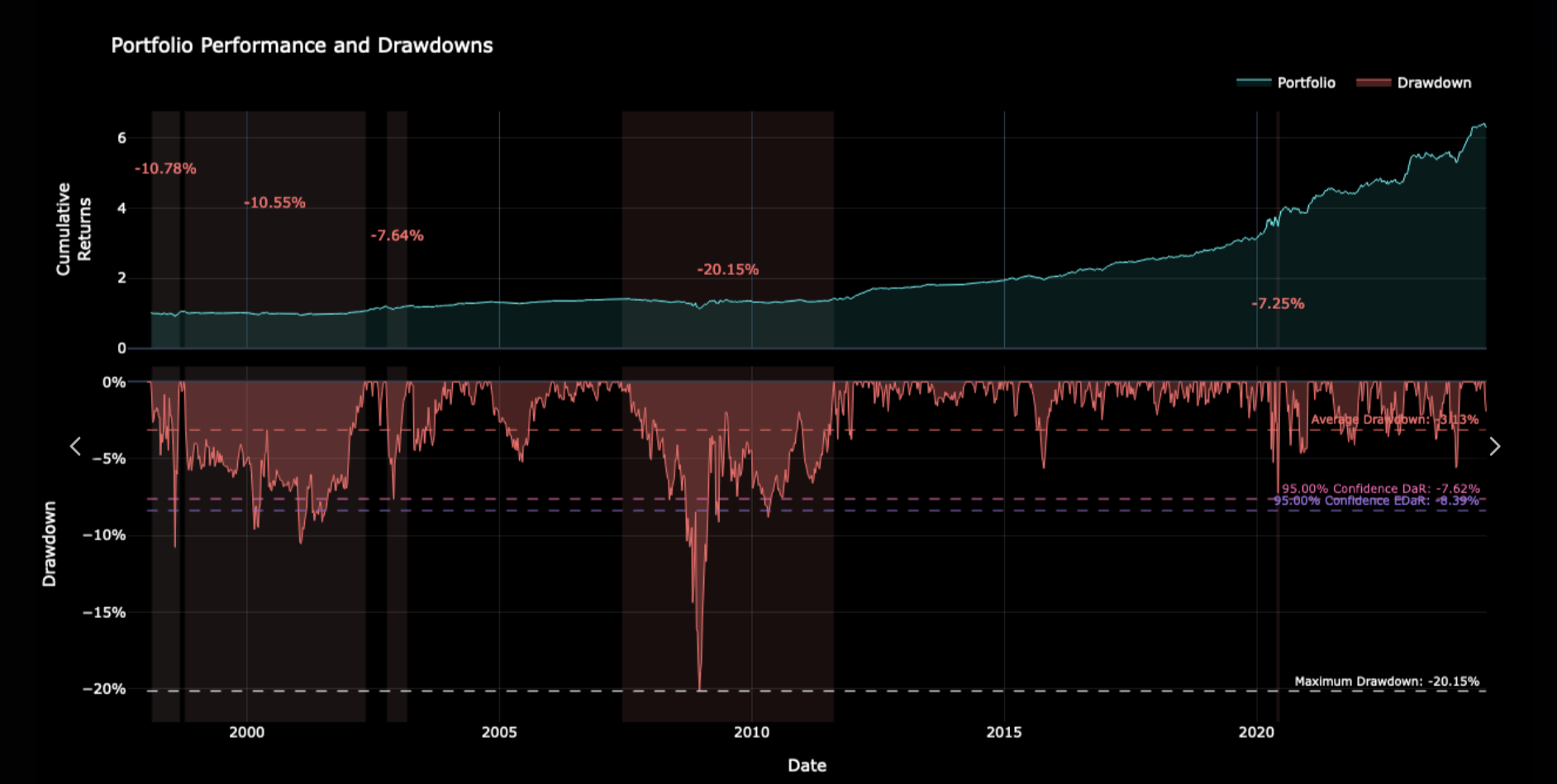Go to the previous chart with left arrow
The width and height of the screenshot is (1557, 784).
click(x=75, y=446)
